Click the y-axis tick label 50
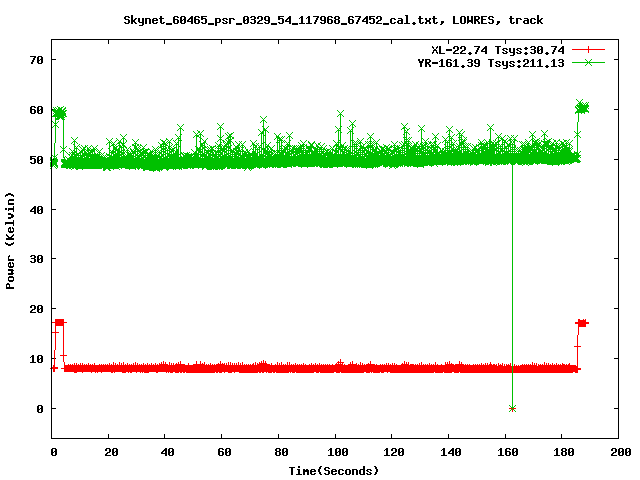The height and width of the screenshot is (480, 640). (36, 160)
